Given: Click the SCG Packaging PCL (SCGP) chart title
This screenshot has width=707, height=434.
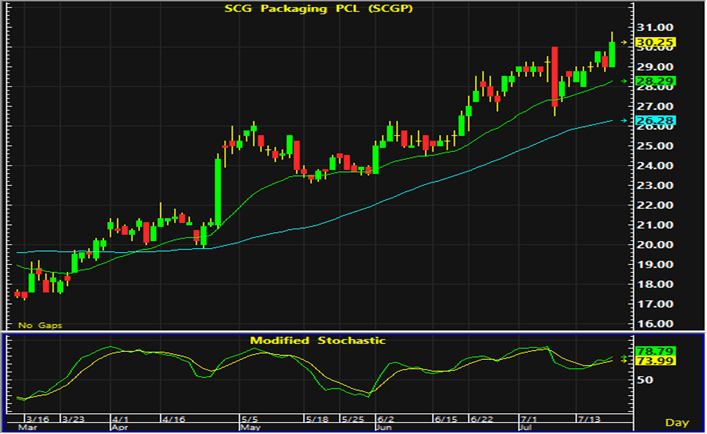Looking at the screenshot, I should pyautogui.click(x=318, y=8).
